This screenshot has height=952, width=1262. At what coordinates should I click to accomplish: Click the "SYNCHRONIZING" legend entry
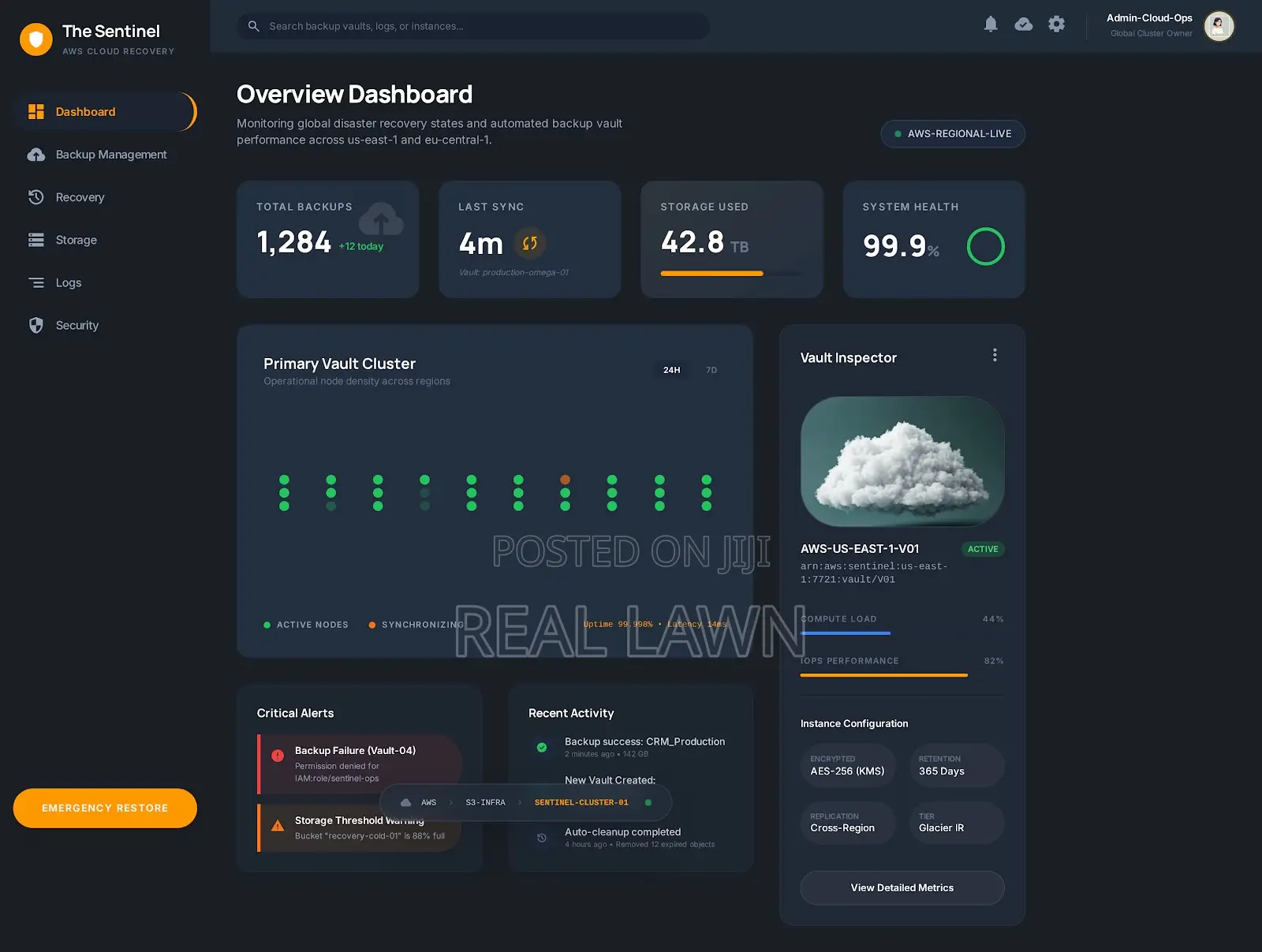(416, 625)
